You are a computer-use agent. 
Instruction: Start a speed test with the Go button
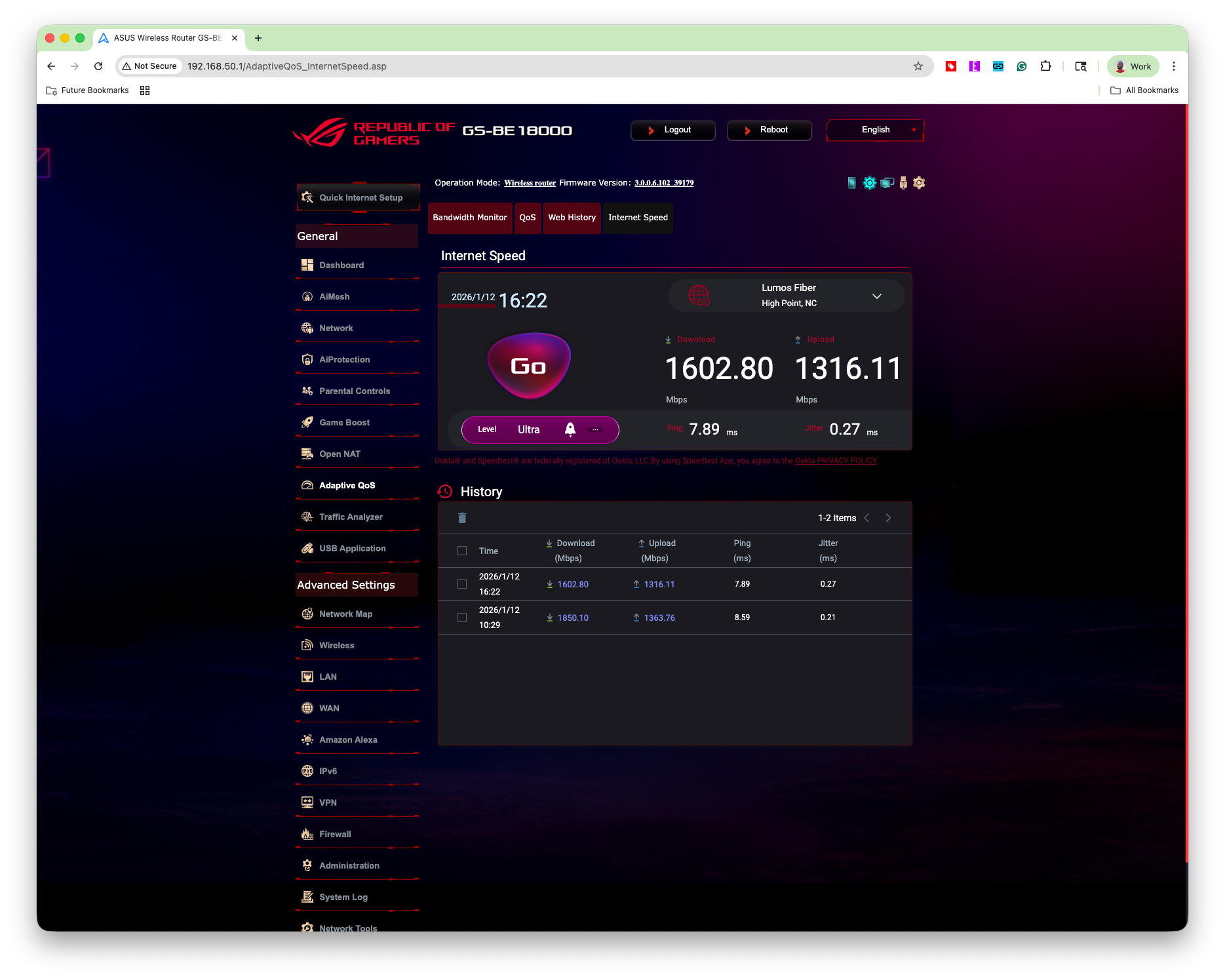pos(529,366)
